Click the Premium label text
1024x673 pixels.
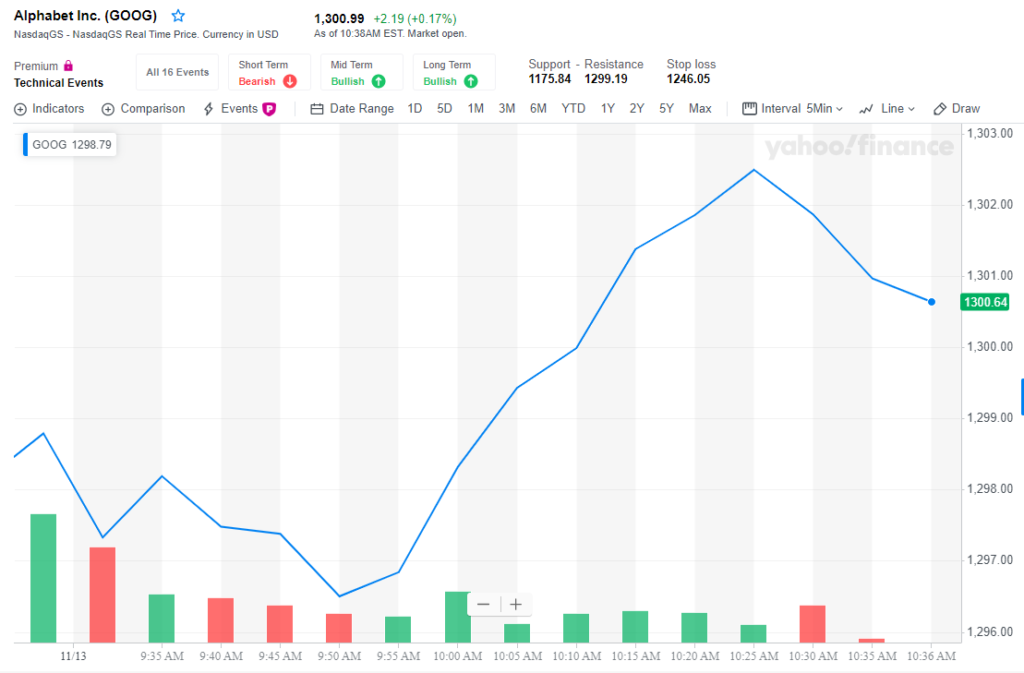click(x=36, y=67)
